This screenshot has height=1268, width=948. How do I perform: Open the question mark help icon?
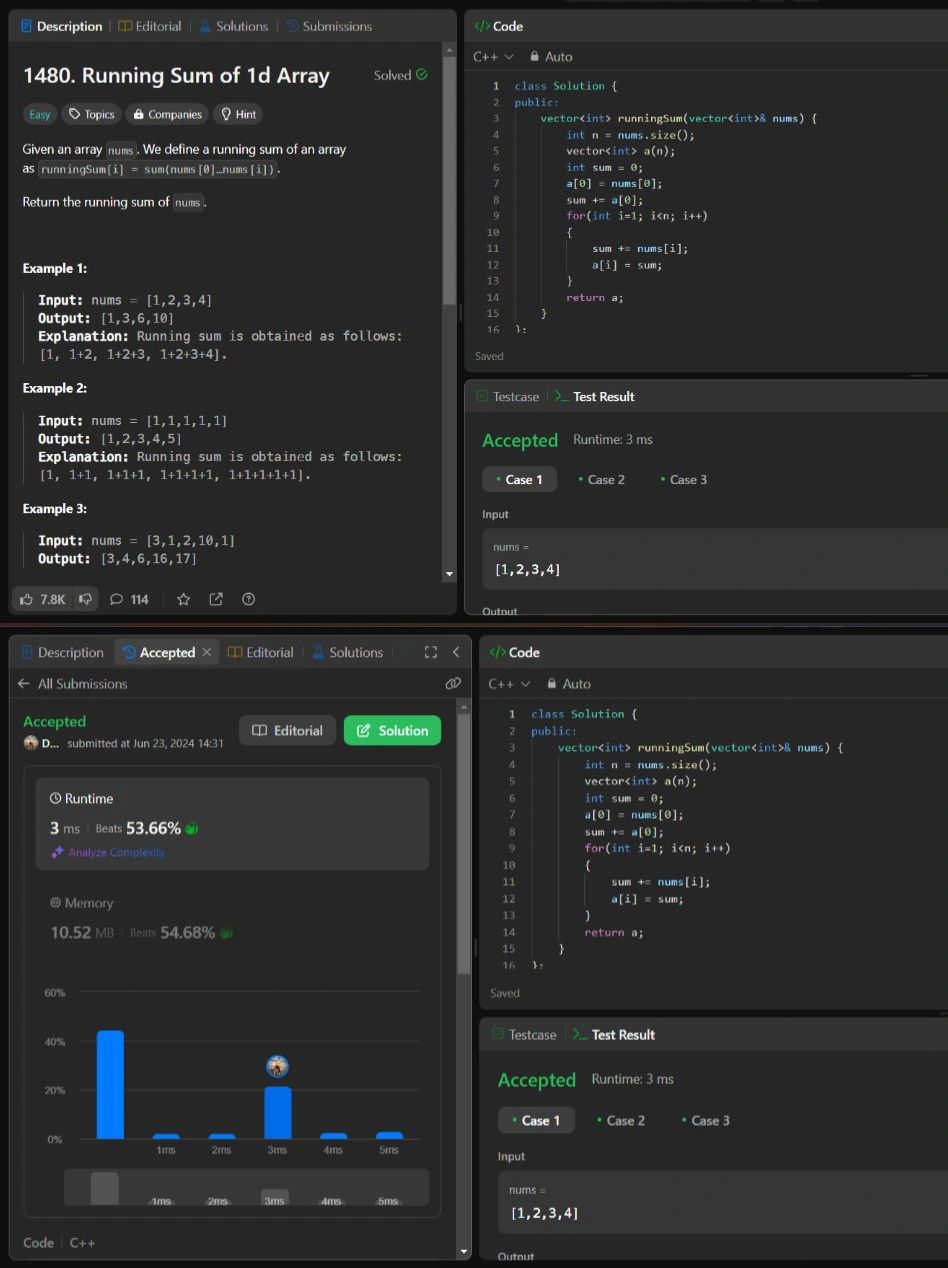[x=249, y=599]
